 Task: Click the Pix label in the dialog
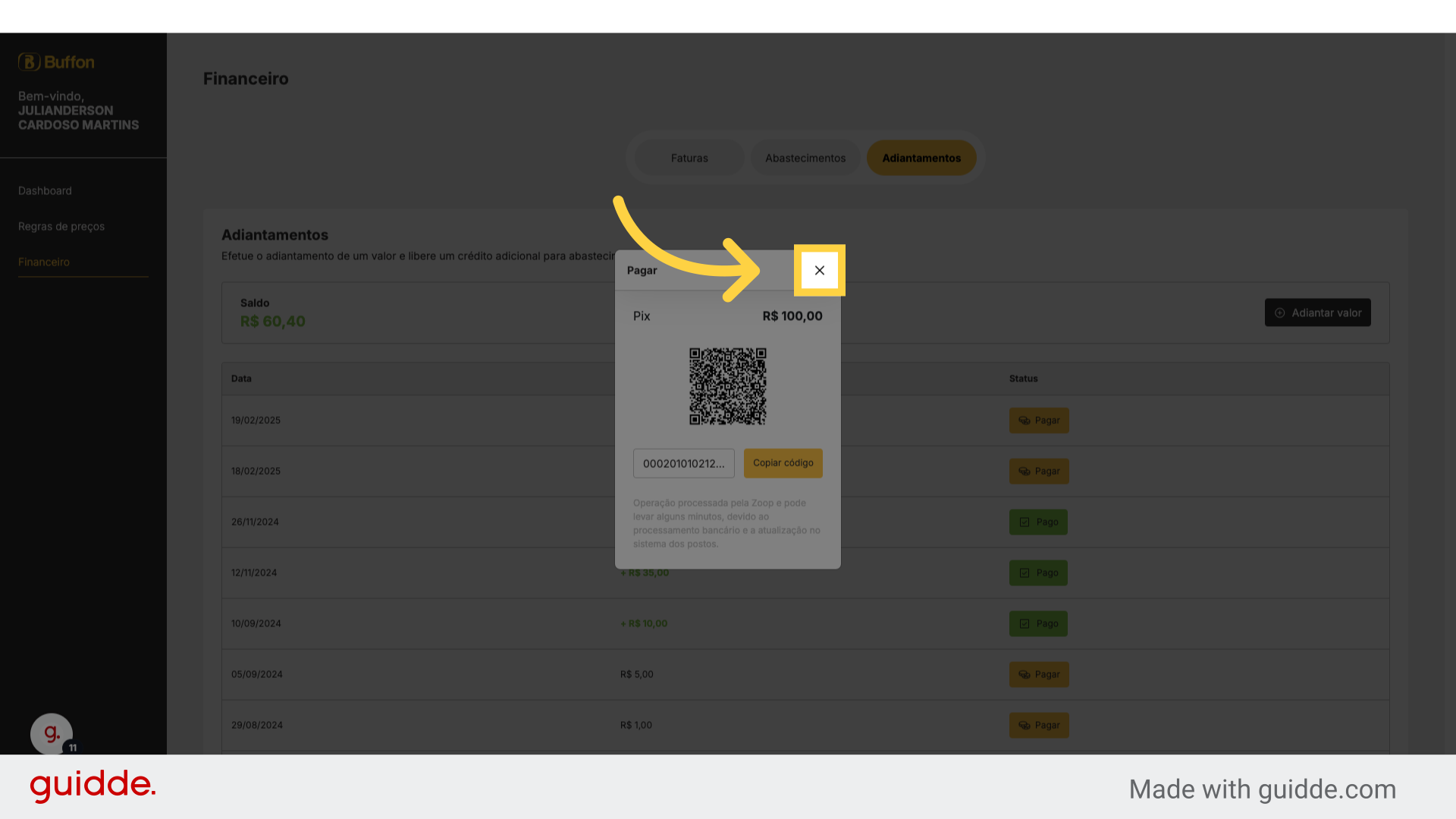(x=642, y=316)
